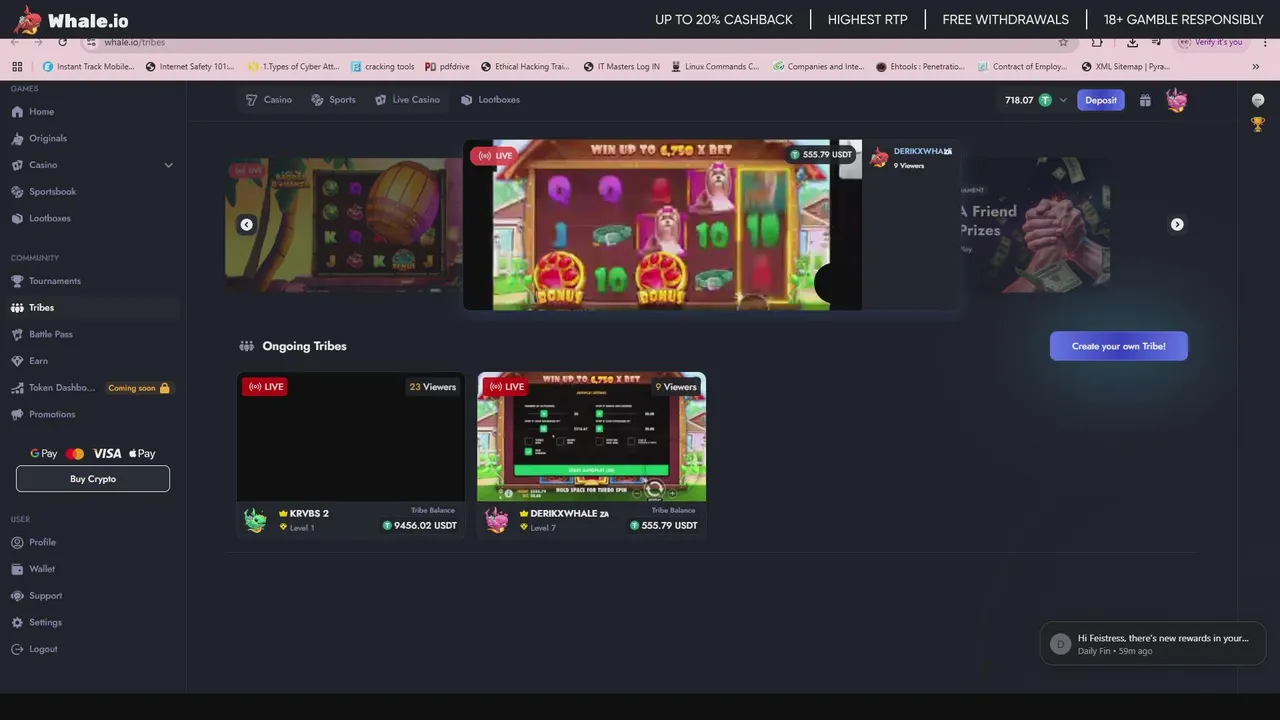Expand the Casino sidebar chevron
The height and width of the screenshot is (720, 1280).
pyautogui.click(x=168, y=165)
